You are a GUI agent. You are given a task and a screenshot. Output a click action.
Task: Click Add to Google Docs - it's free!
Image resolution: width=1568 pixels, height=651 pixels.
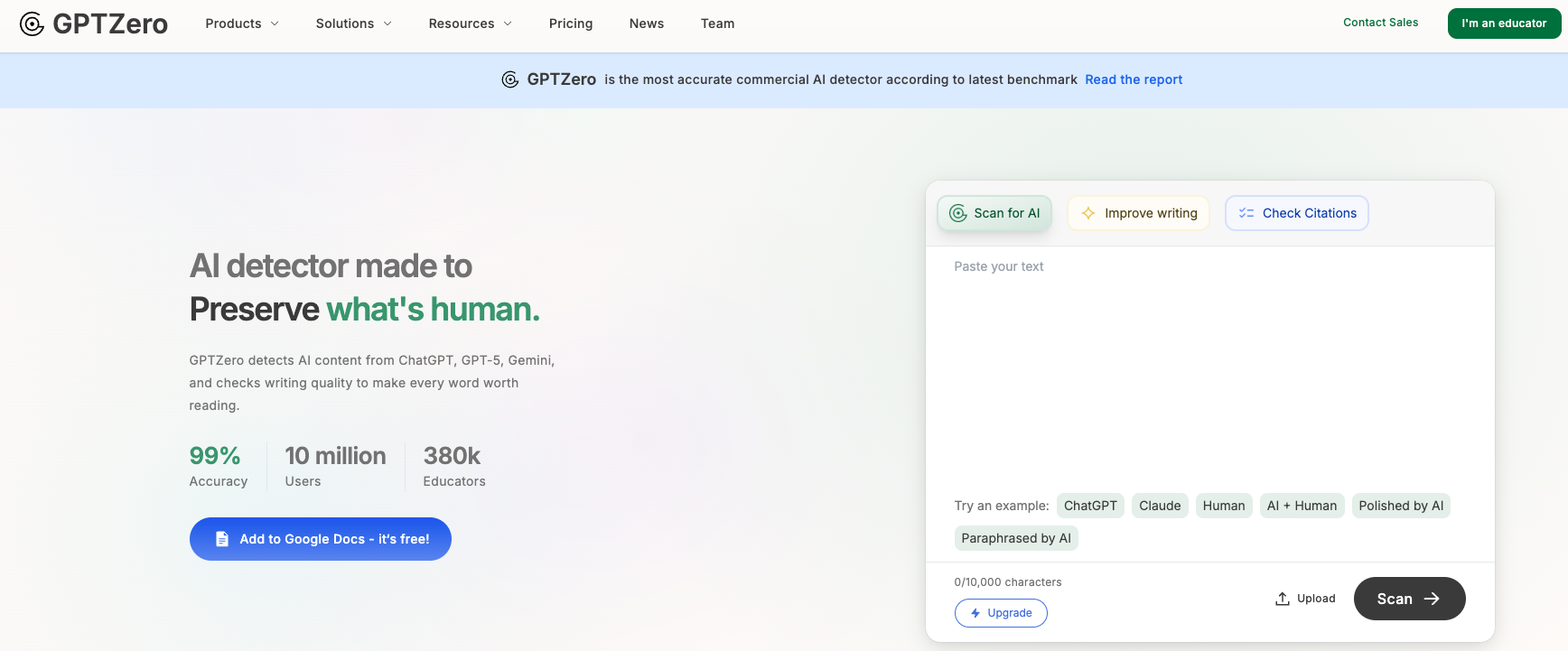[x=321, y=539]
